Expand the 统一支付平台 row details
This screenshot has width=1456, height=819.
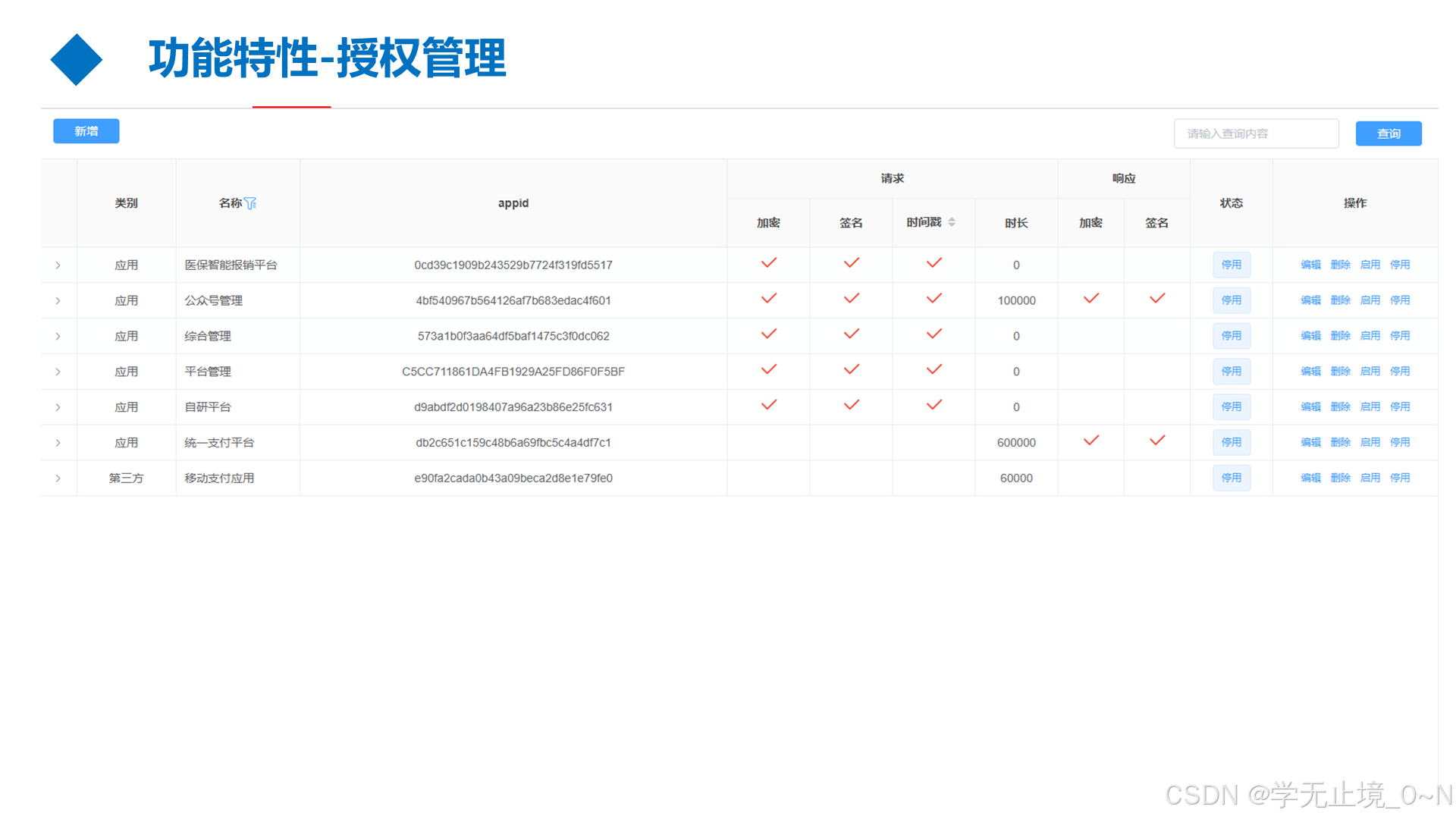pyautogui.click(x=58, y=442)
